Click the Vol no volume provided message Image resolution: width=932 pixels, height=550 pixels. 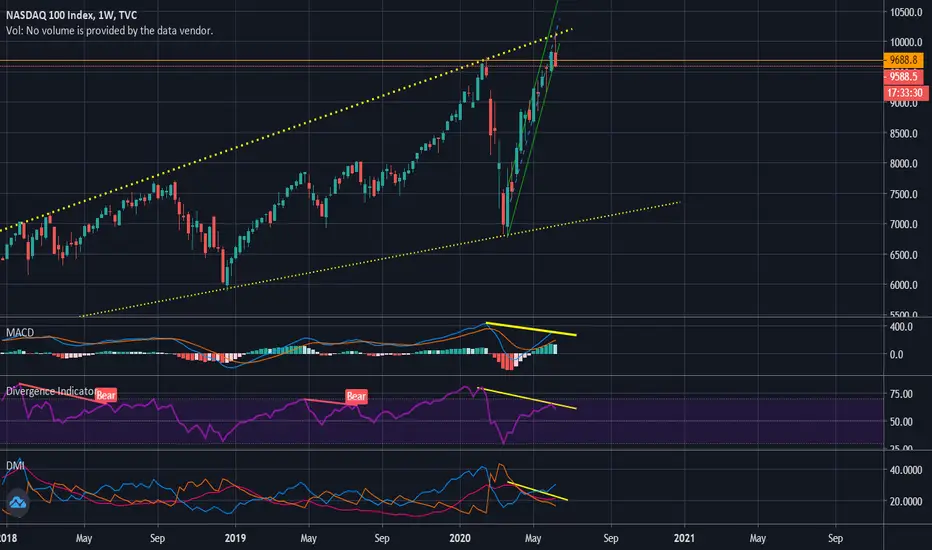(x=109, y=30)
